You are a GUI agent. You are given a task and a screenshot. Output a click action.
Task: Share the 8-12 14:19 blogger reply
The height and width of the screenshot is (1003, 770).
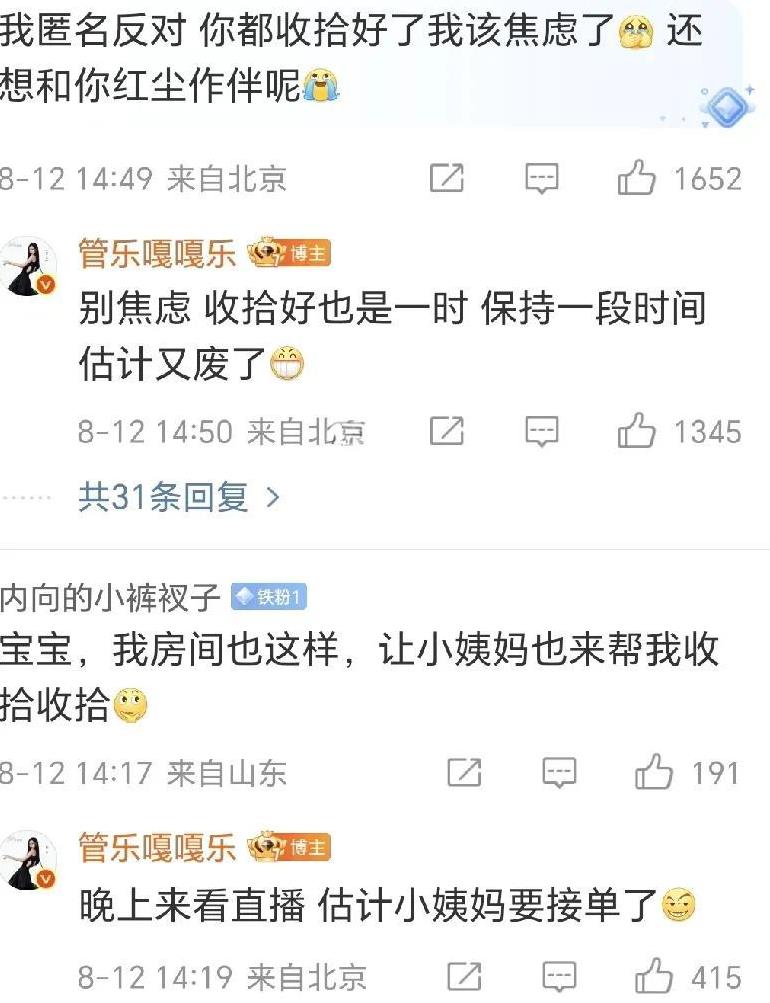(464, 977)
